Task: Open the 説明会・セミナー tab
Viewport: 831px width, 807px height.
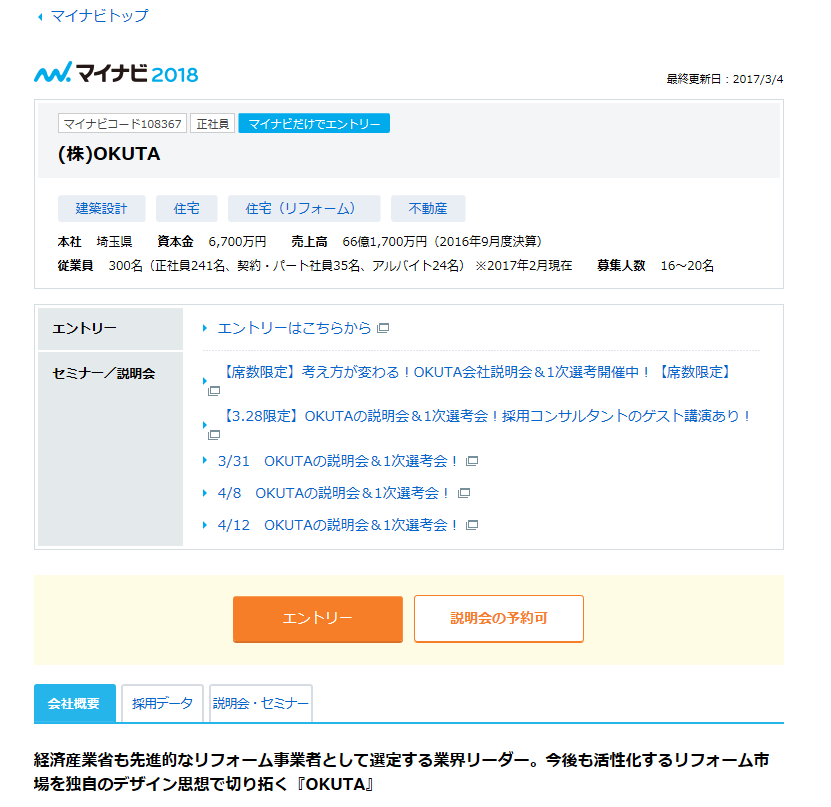Action: coord(260,703)
